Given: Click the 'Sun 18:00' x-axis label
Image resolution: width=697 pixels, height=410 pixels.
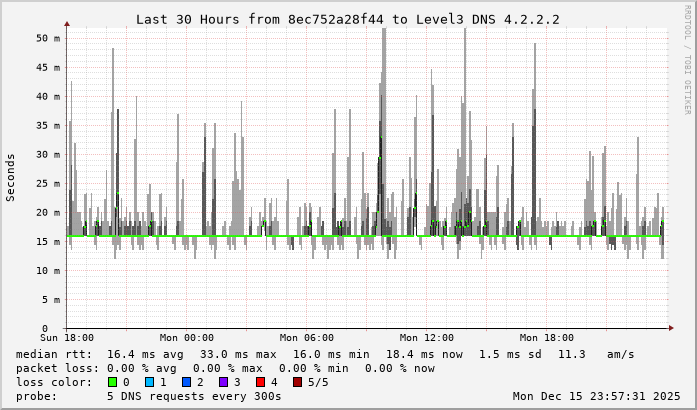Looking at the screenshot, I should coord(67,338).
